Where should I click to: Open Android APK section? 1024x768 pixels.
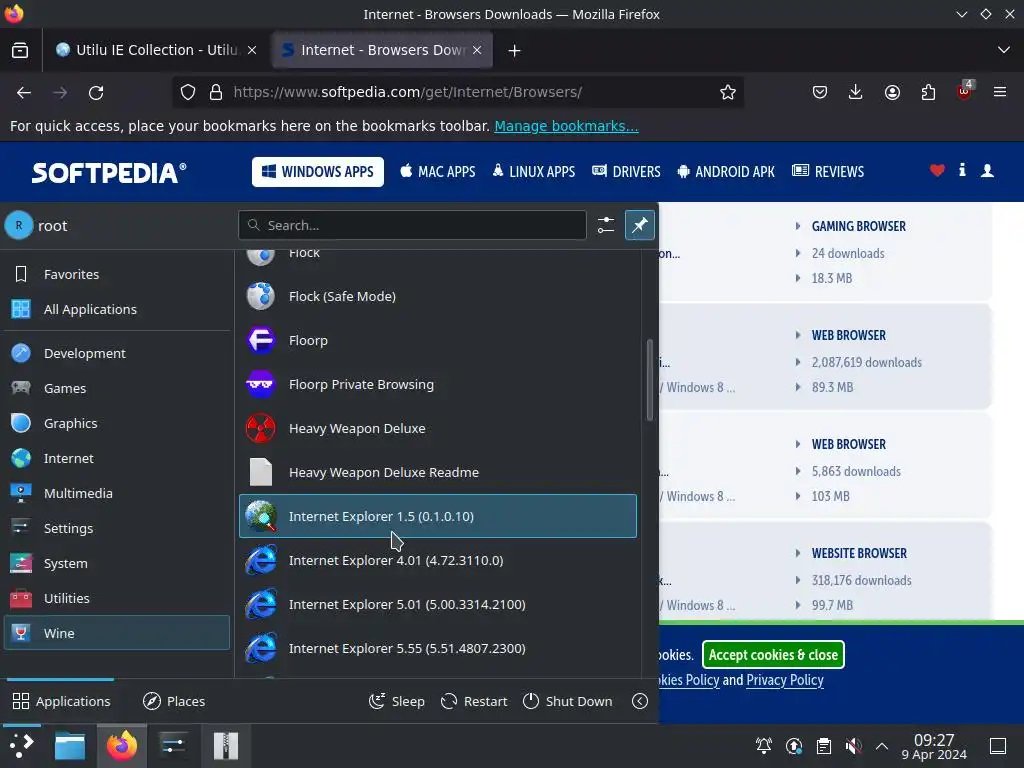[x=726, y=172]
